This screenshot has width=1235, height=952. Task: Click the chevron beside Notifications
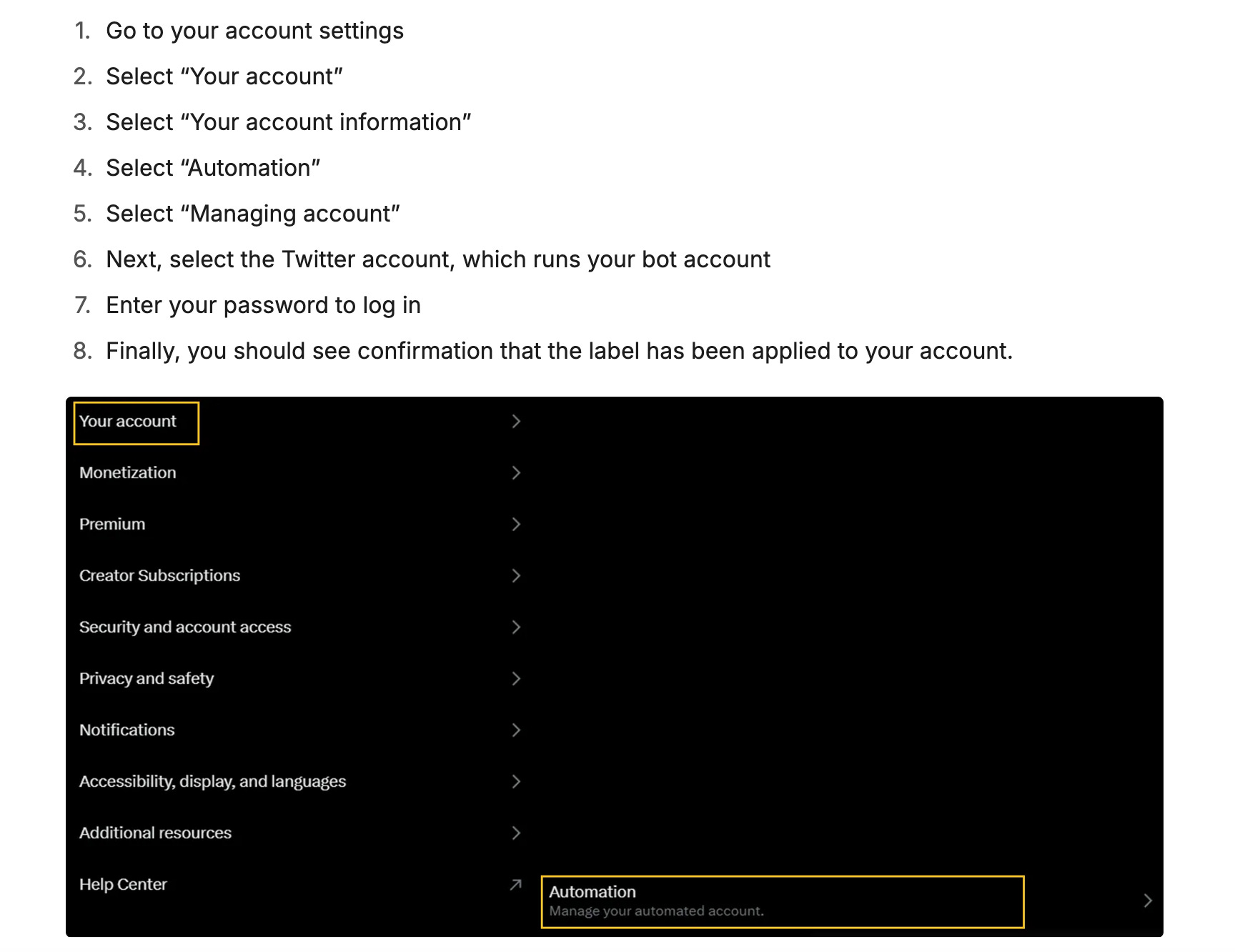tap(516, 730)
